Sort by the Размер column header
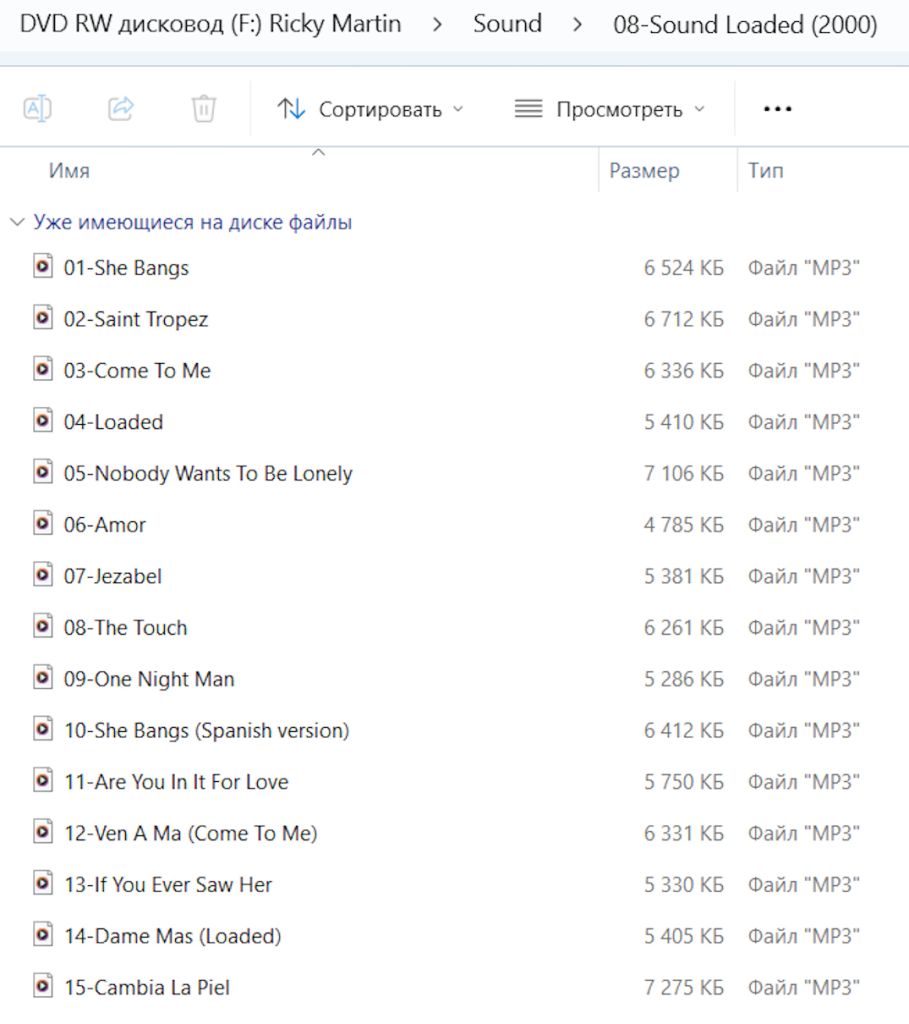This screenshot has height=1024, width=909. (x=644, y=171)
